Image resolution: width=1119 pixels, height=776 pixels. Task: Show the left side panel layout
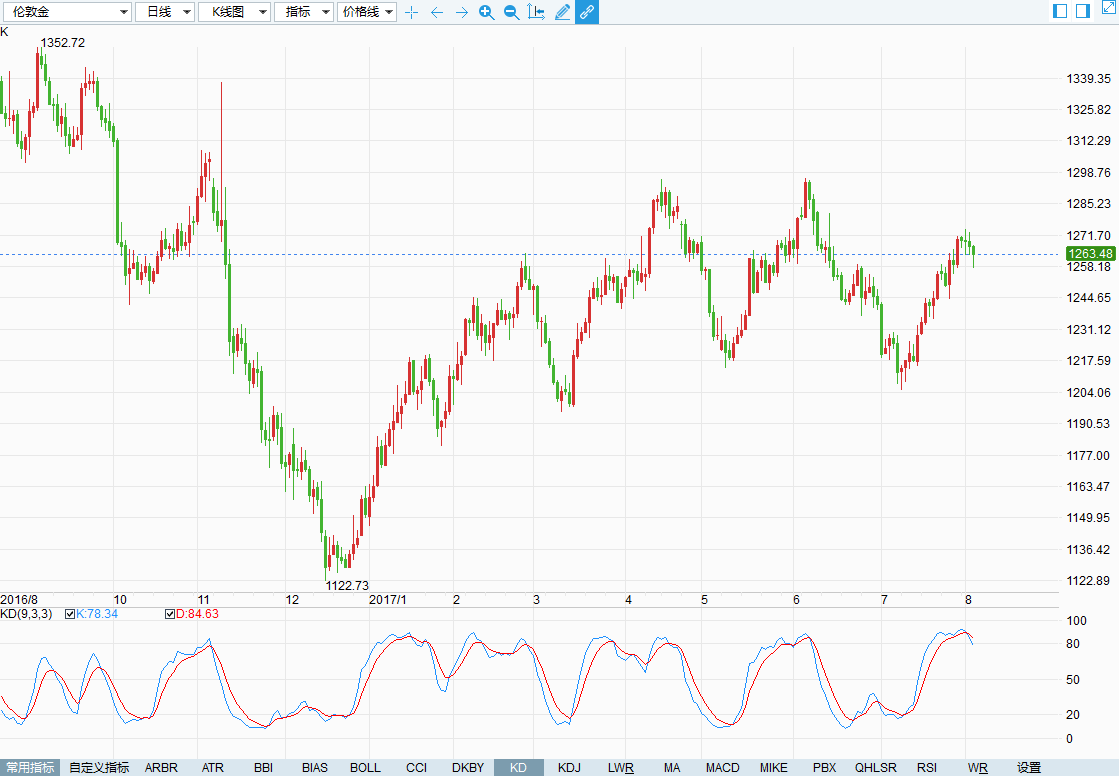(1060, 11)
